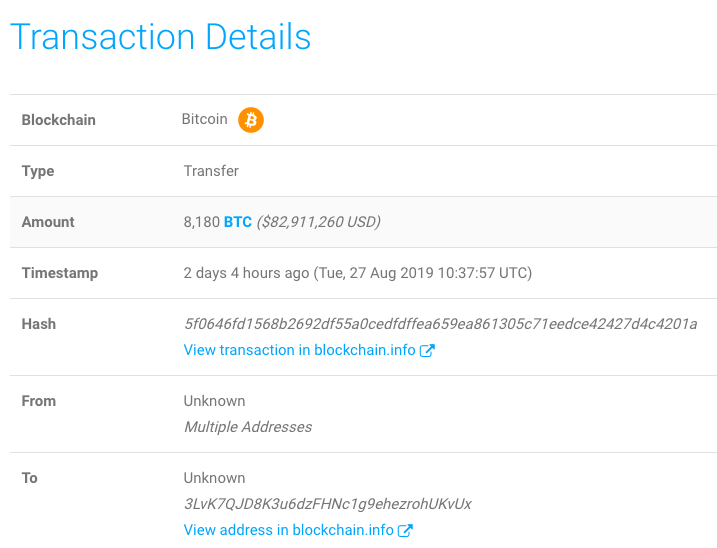Click the 8,180 amount value
This screenshot has width=717, height=548.
point(202,222)
